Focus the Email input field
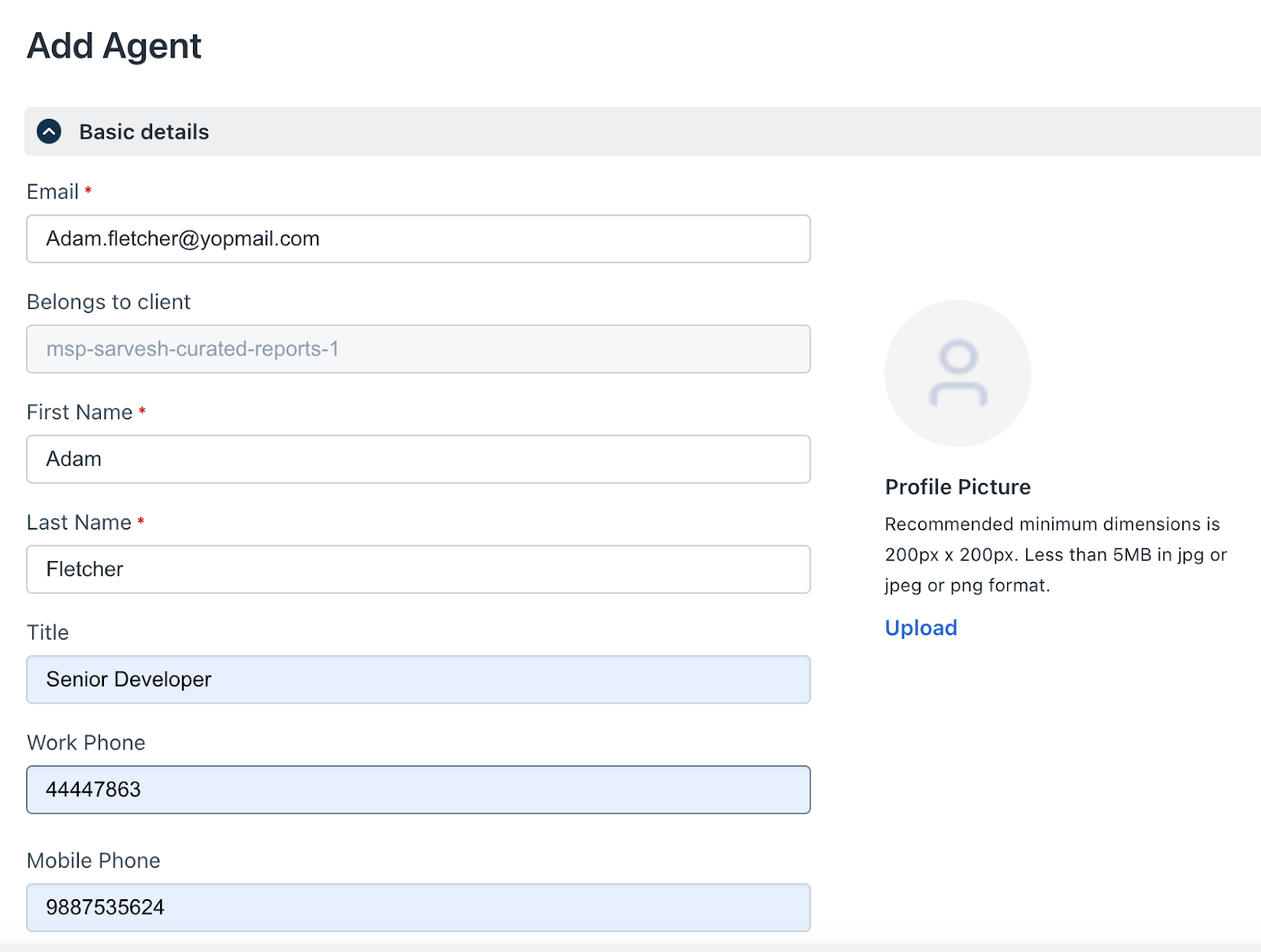 418,239
